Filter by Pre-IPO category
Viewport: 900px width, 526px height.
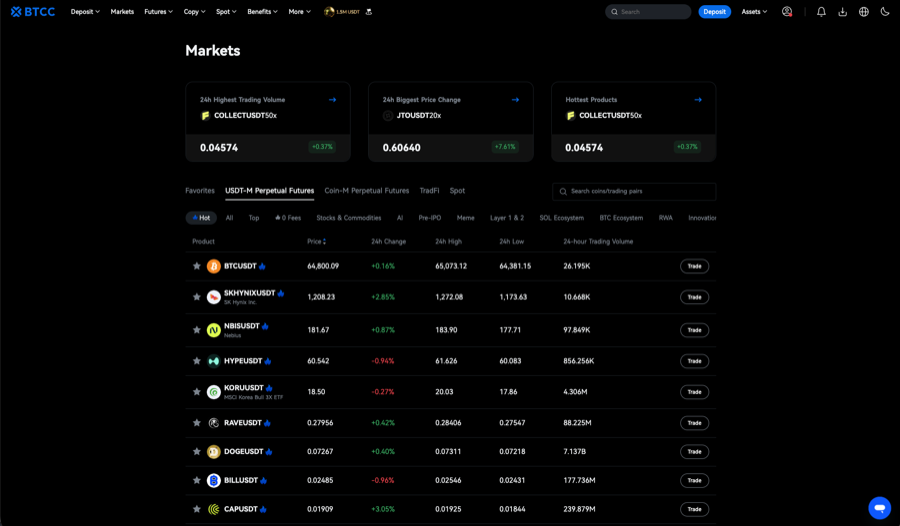[430, 218]
